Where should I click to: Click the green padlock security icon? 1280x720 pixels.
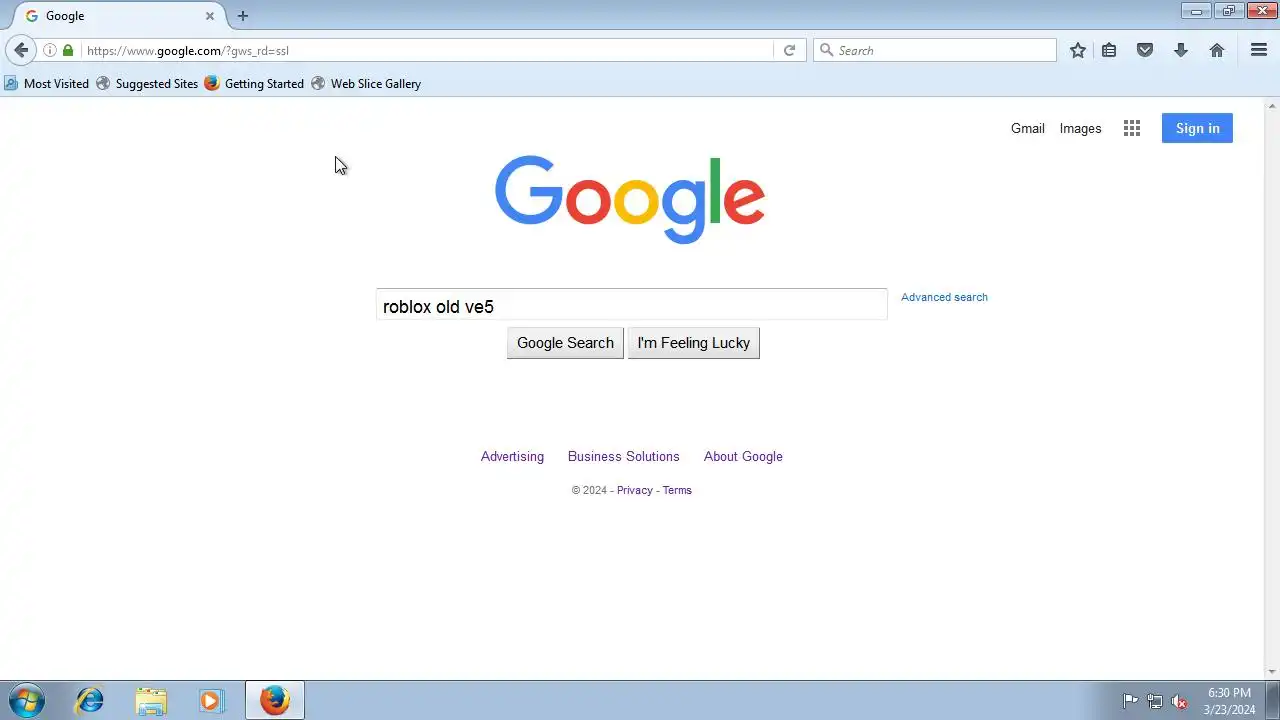(68, 50)
